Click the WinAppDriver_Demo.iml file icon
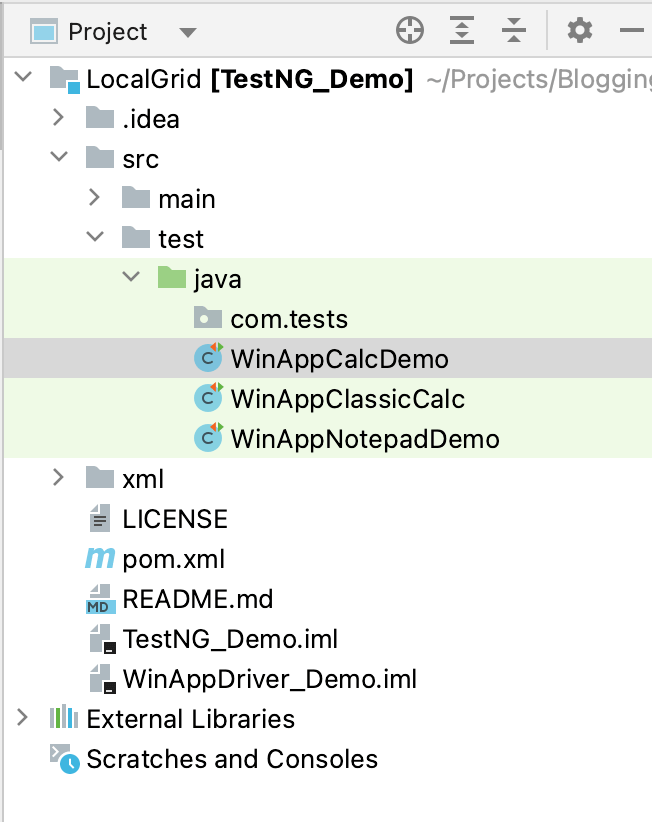652x822 pixels. click(x=103, y=679)
